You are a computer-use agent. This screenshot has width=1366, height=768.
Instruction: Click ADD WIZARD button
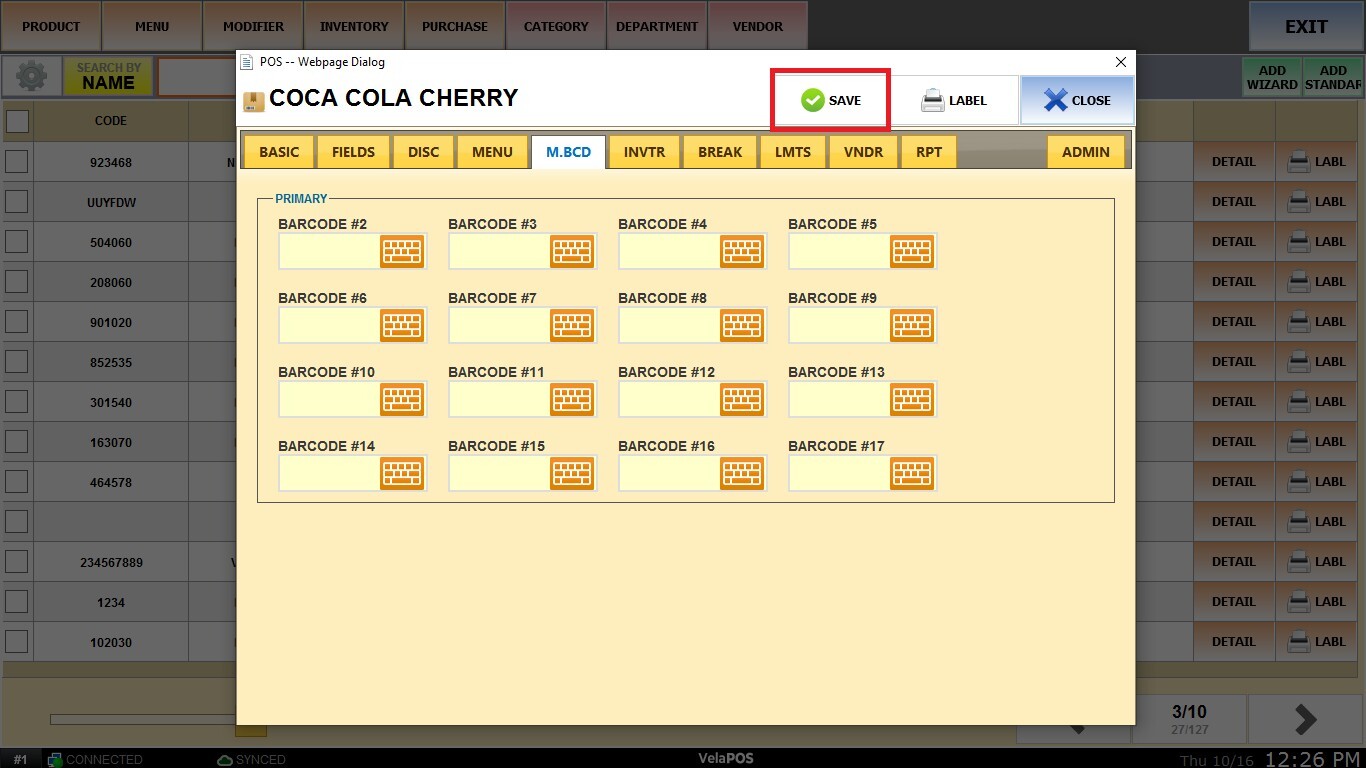(1272, 77)
